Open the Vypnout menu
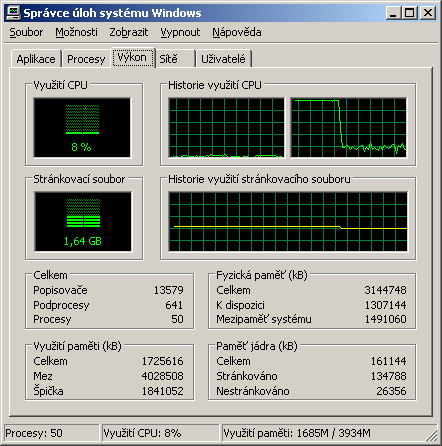The width and height of the screenshot is (442, 446). [180, 32]
